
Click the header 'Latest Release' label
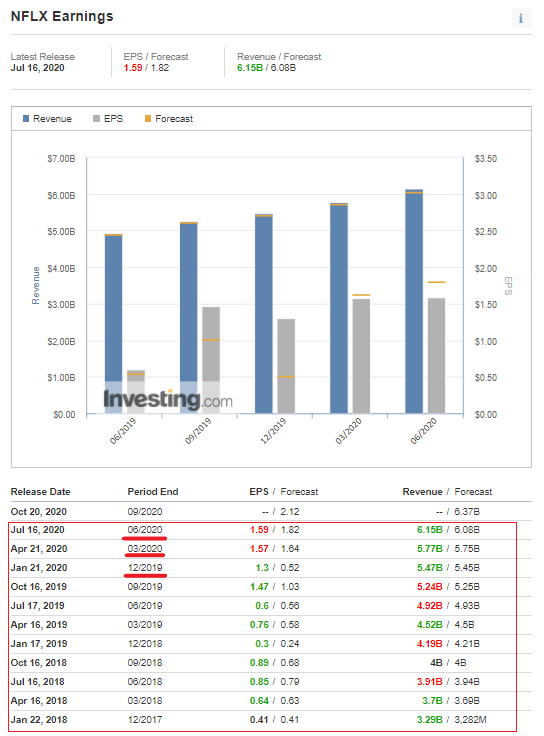click(43, 57)
